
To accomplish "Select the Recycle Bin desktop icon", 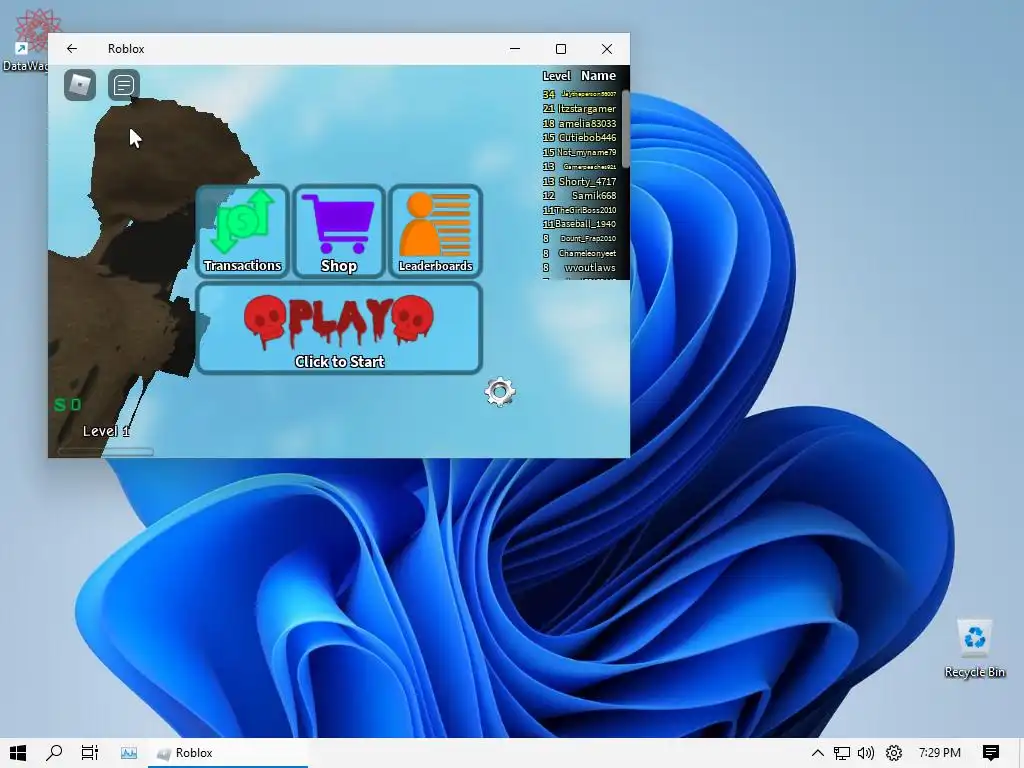I will tap(974, 648).
